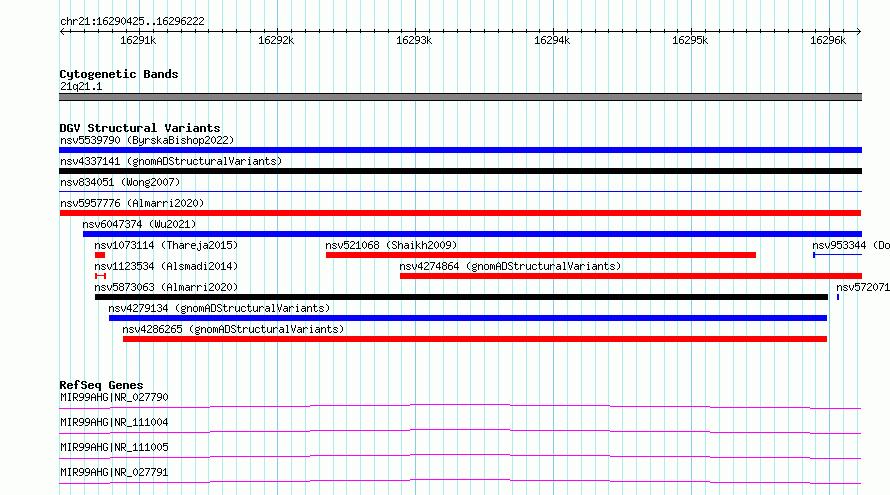Click the black nsv4337141 variant bar
The height and width of the screenshot is (495, 890).
point(460,171)
